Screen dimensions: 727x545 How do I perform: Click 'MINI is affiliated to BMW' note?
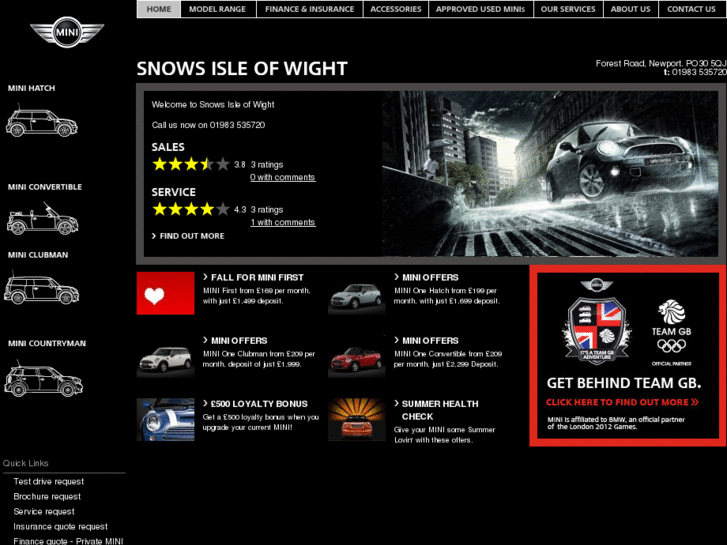pos(616,423)
